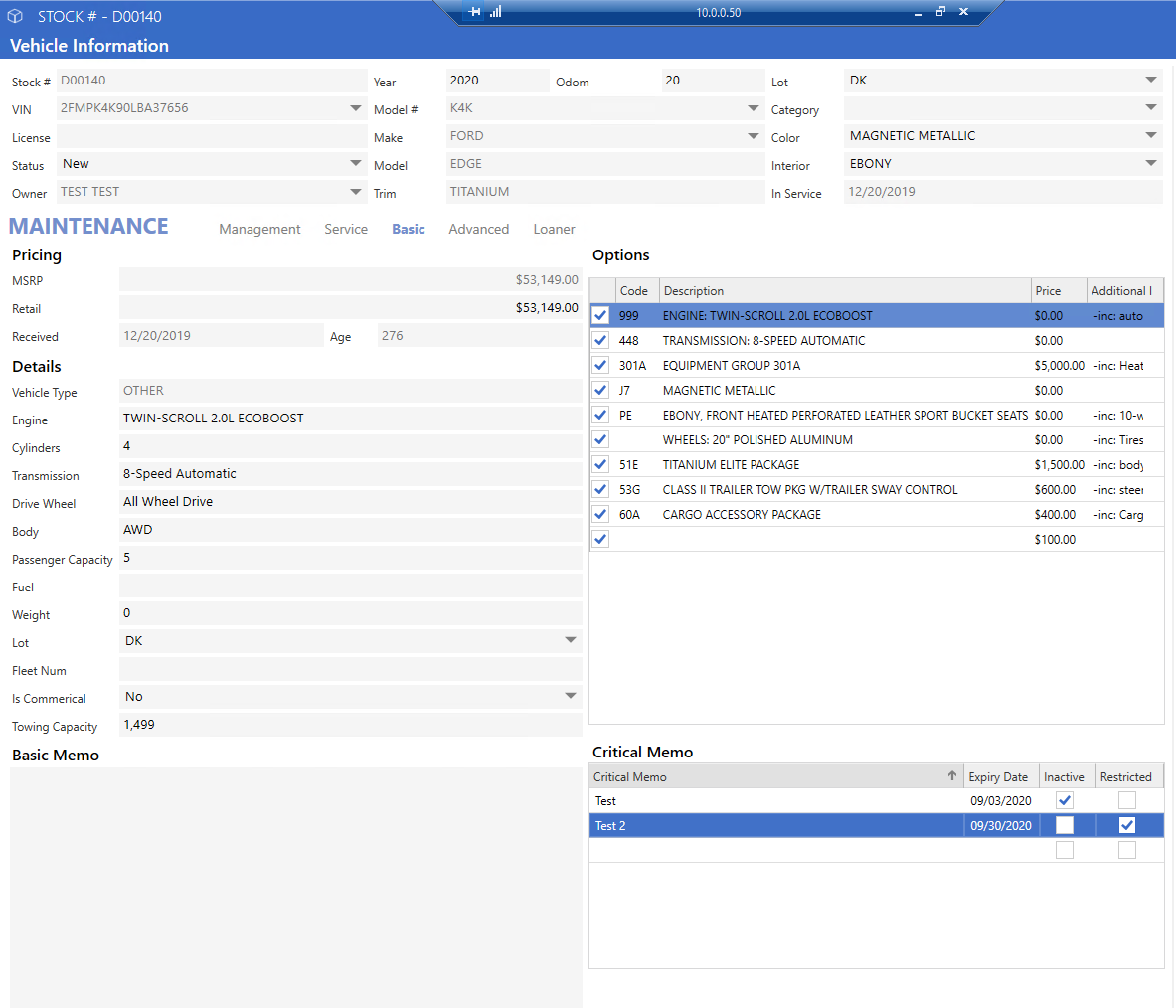Click the Passenger Capacity field
The image size is (1176, 1008).
pos(350,558)
